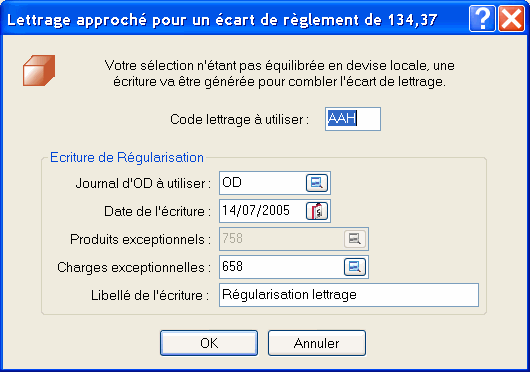Image resolution: width=530 pixels, height=372 pixels.
Task: Cancel using the Annuler button
Action: 317,343
